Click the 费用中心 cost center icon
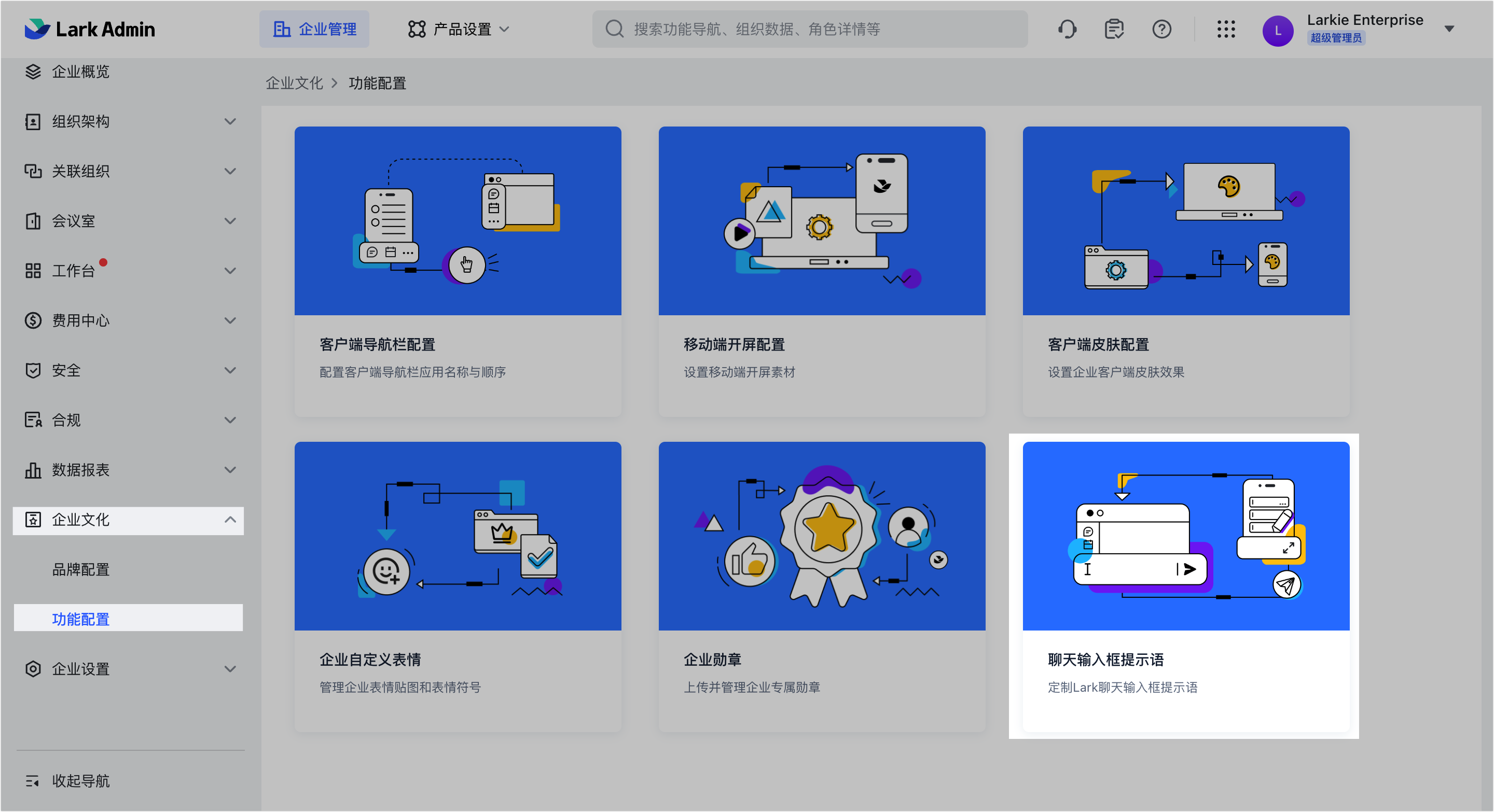This screenshot has height=812, width=1494. pyautogui.click(x=33, y=320)
